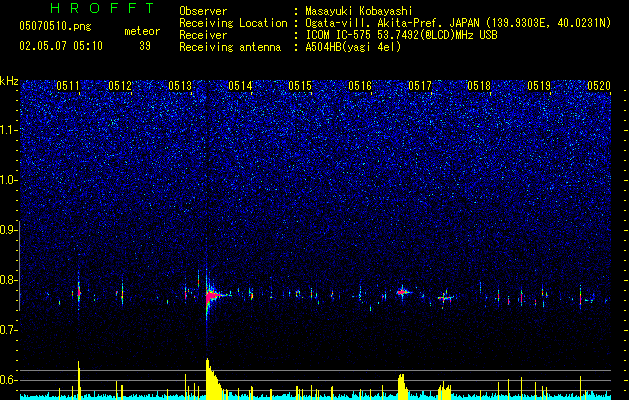Click the 1.0 kHz axis label
This screenshot has width=629, height=400.
click(9, 180)
